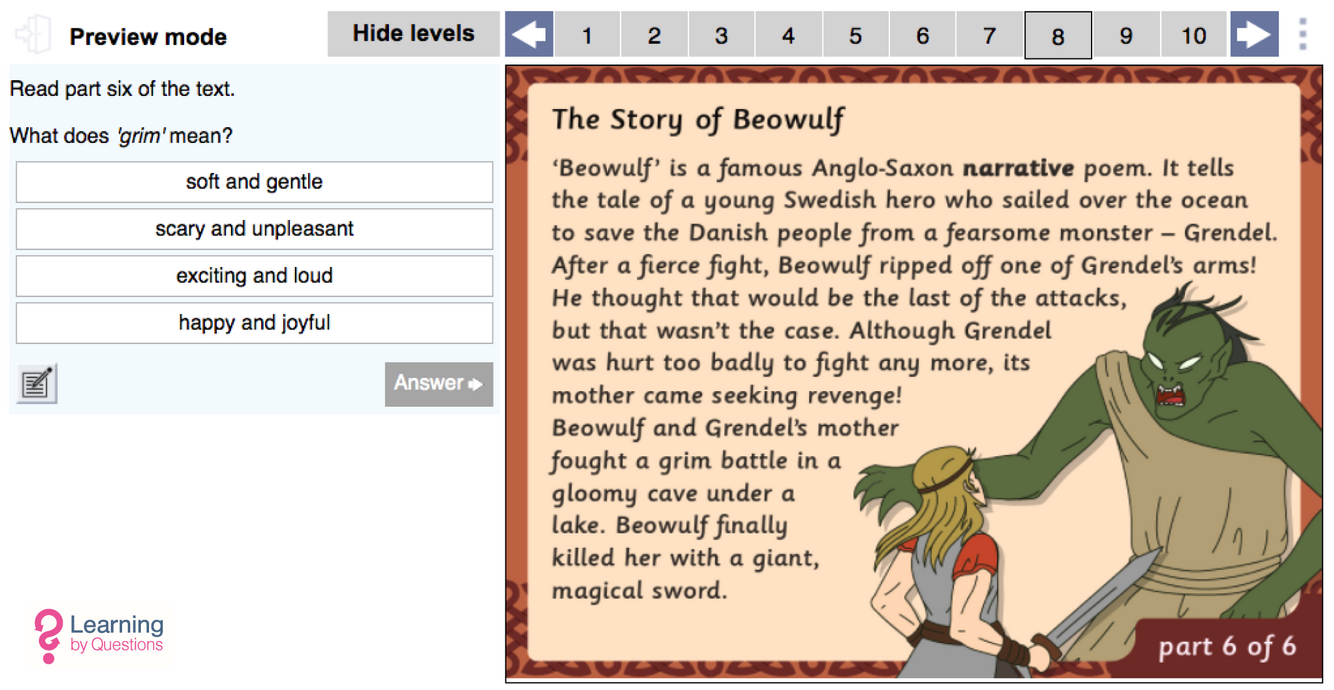Go to previous question with left arrow
Image resolution: width=1334 pixels, height=690 pixels.
529,35
